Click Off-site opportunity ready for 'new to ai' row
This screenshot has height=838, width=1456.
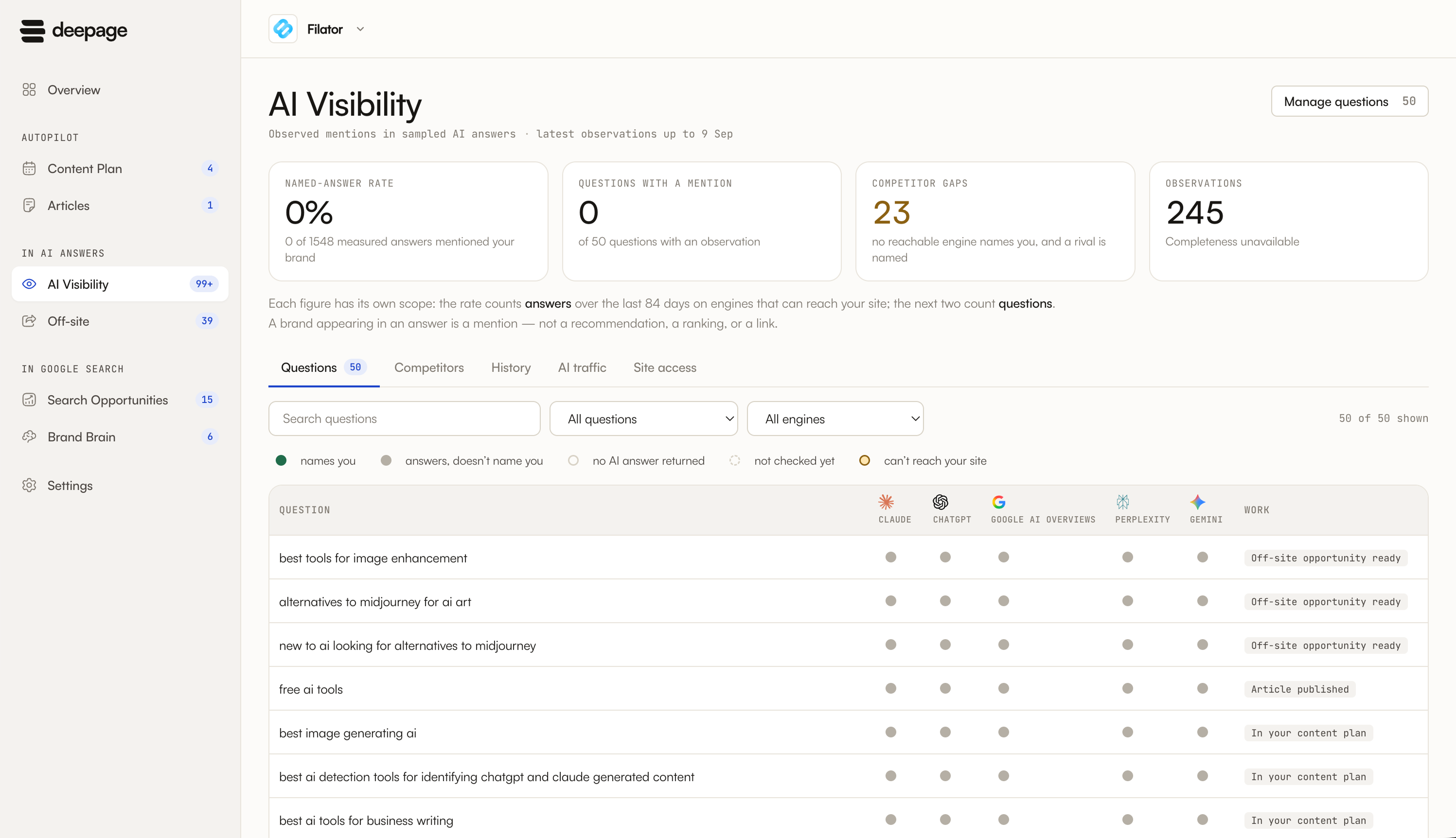click(1325, 645)
